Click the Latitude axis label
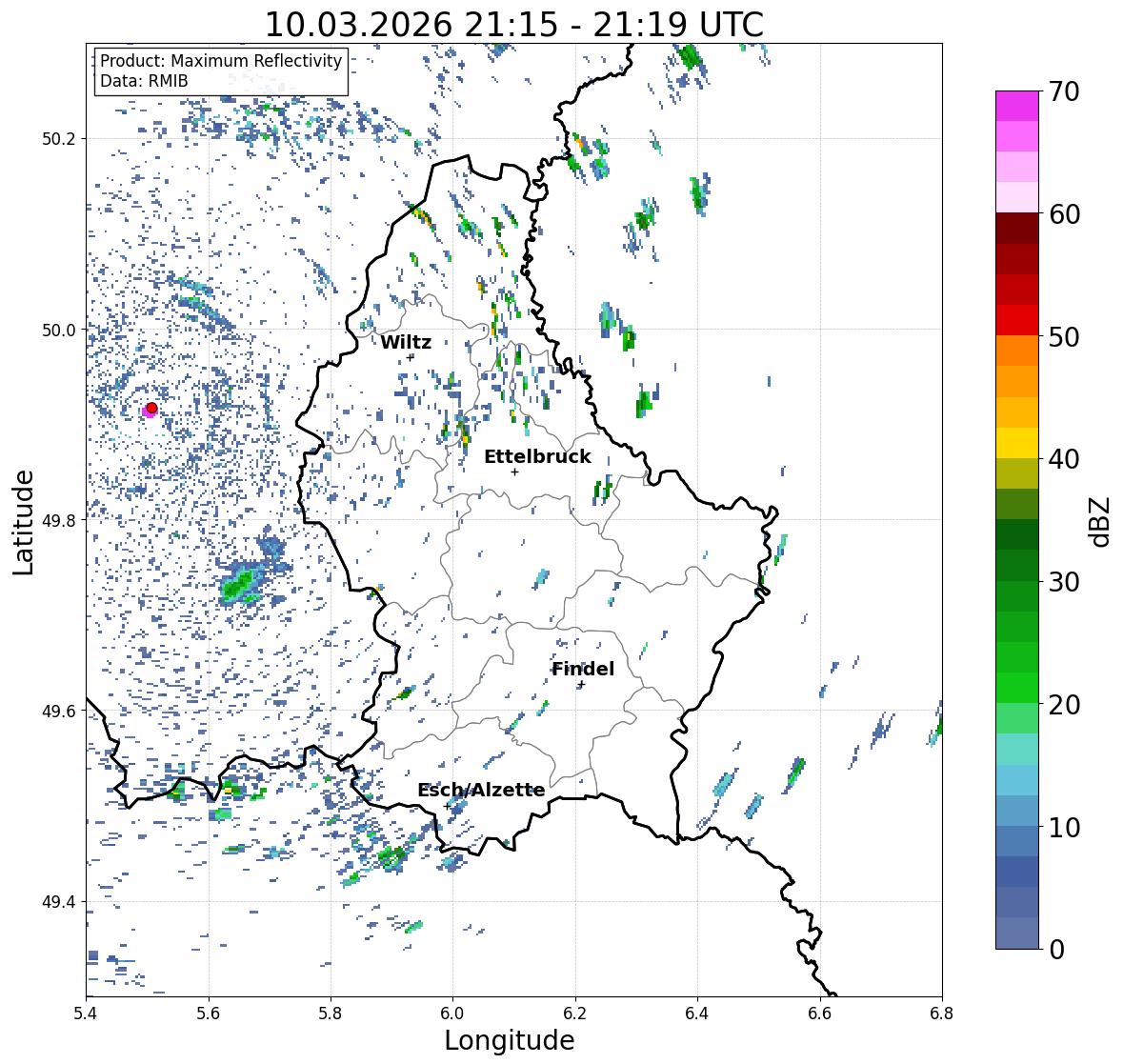1123x1064 pixels. pos(23,522)
